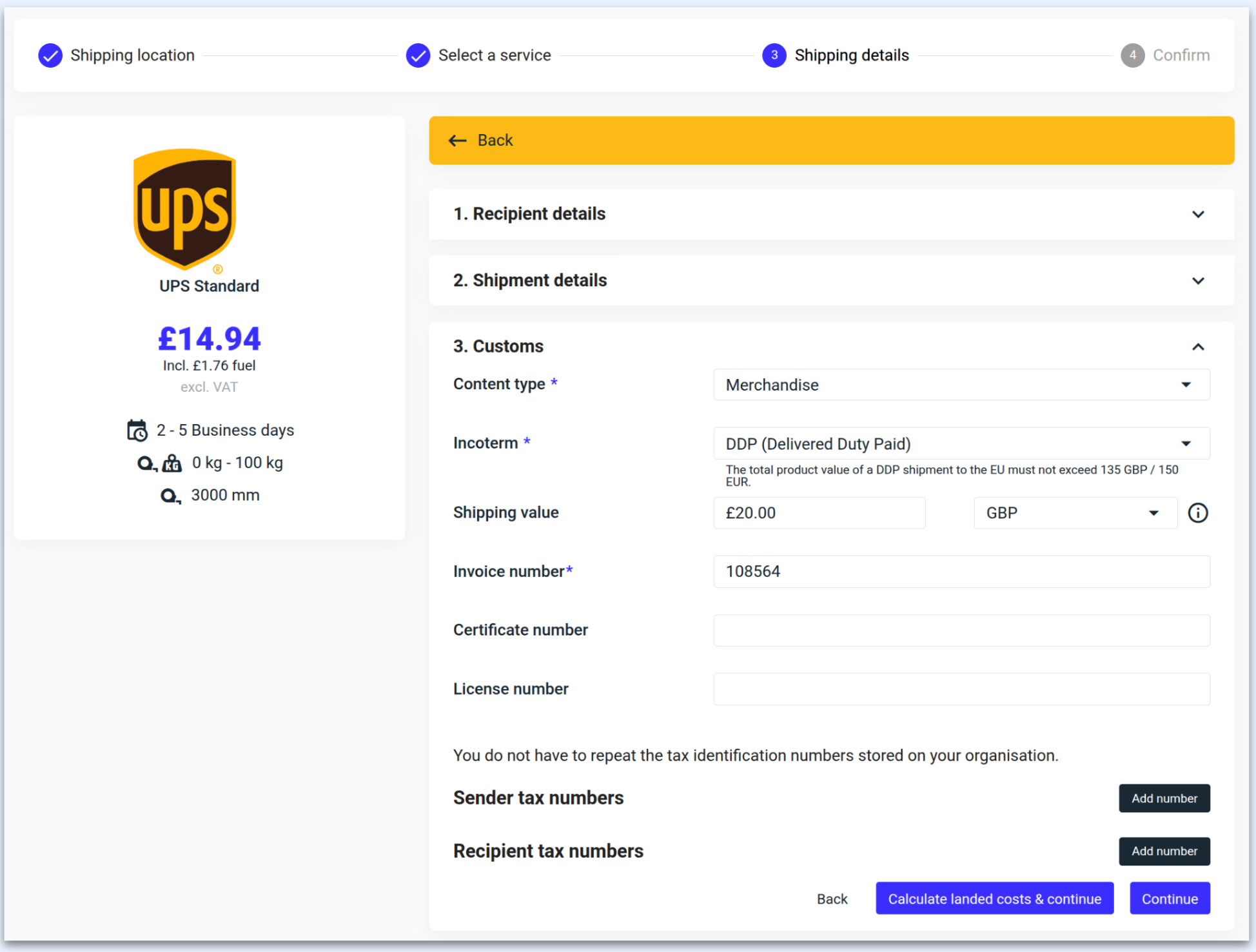The width and height of the screenshot is (1256, 952).
Task: Click the 3000 mm length measure icon
Action: [x=170, y=496]
